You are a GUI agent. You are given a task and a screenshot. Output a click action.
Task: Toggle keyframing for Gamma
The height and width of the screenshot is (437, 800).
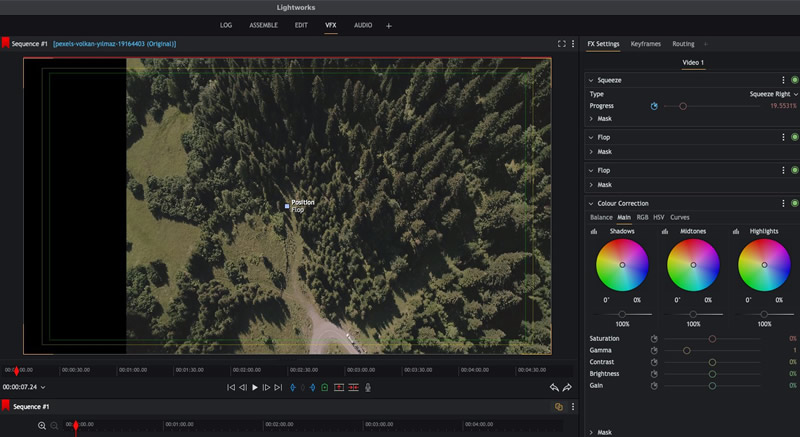[x=654, y=350]
